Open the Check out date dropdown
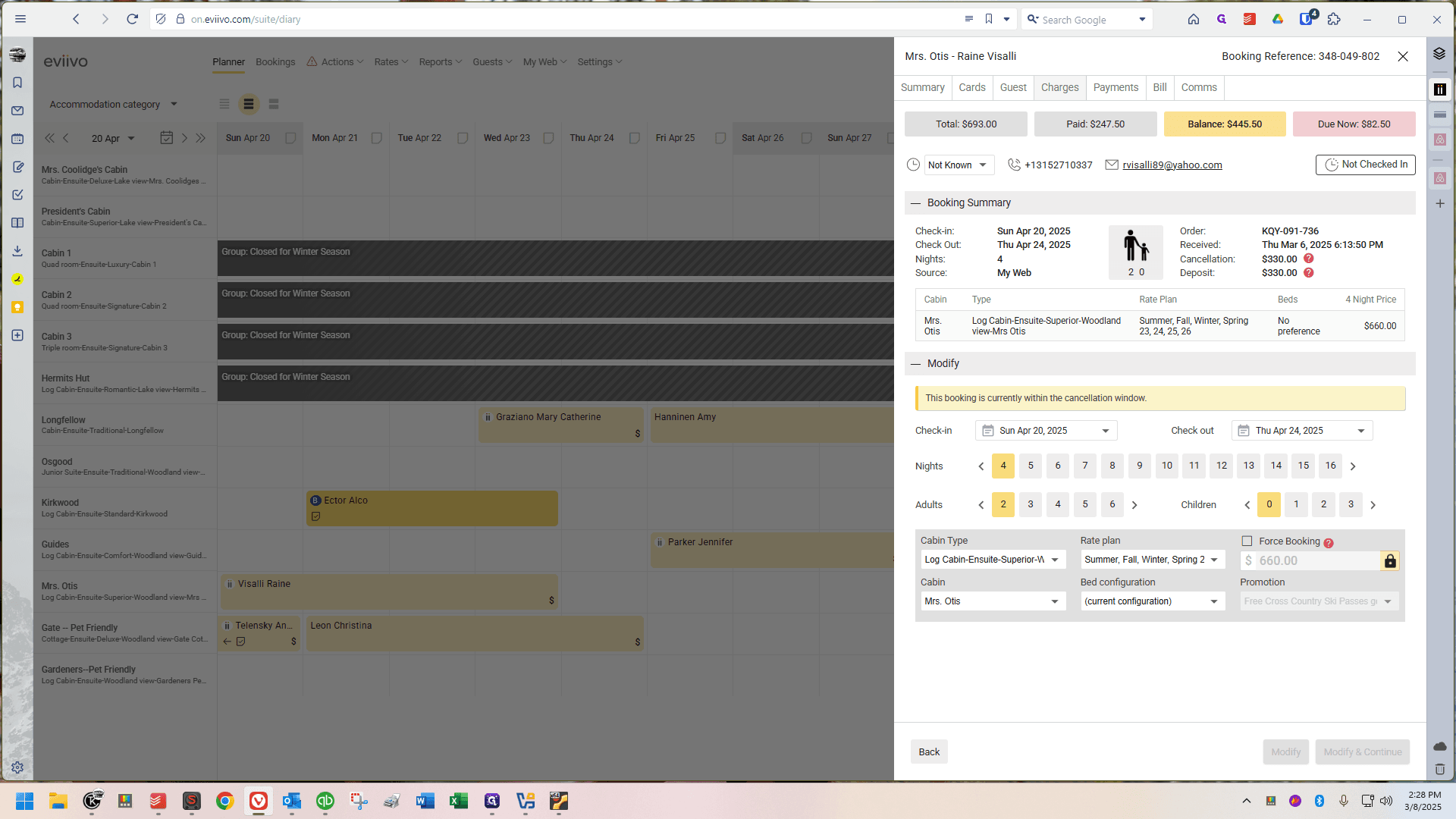The height and width of the screenshot is (819, 1456). click(x=1302, y=431)
